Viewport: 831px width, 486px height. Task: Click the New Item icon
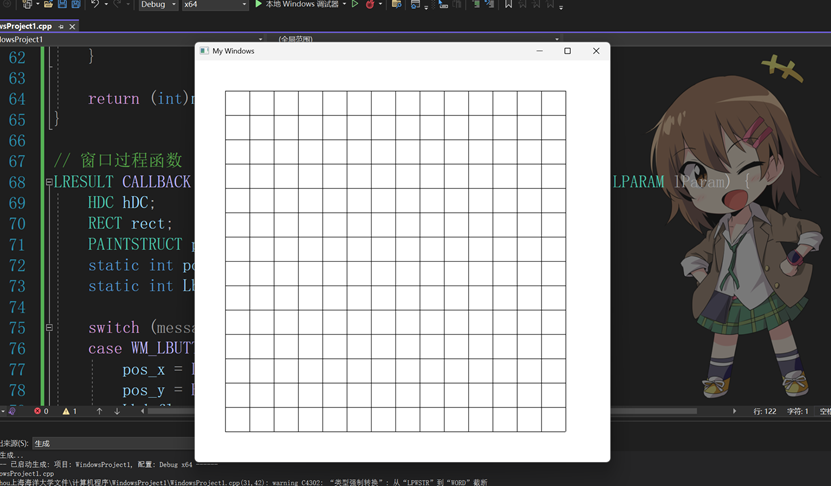pos(27,4)
